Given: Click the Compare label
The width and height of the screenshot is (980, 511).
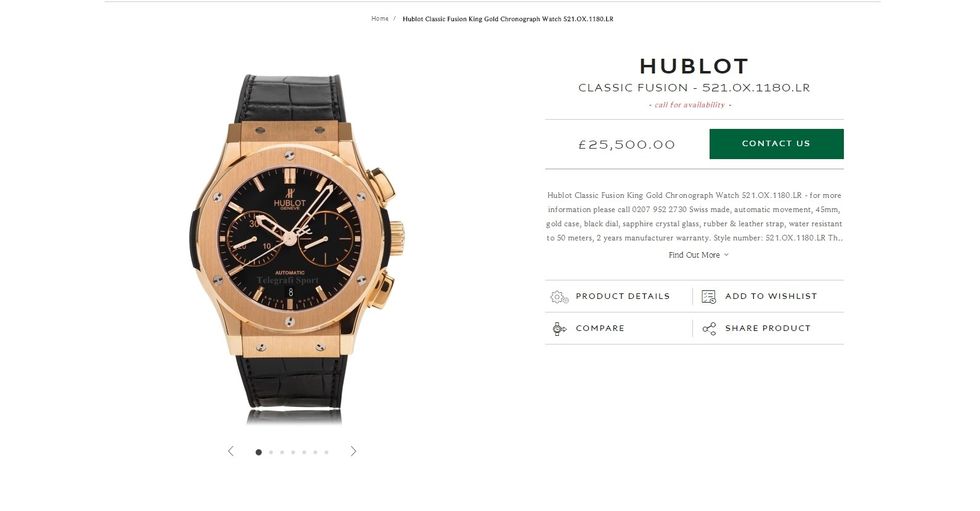Looking at the screenshot, I should coord(600,328).
